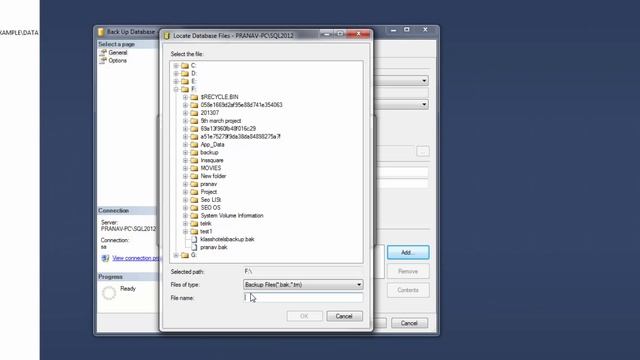The width and height of the screenshot is (640, 360).
Task: Select the klasshotelsbackup.bak file name
Action: coord(227,239)
